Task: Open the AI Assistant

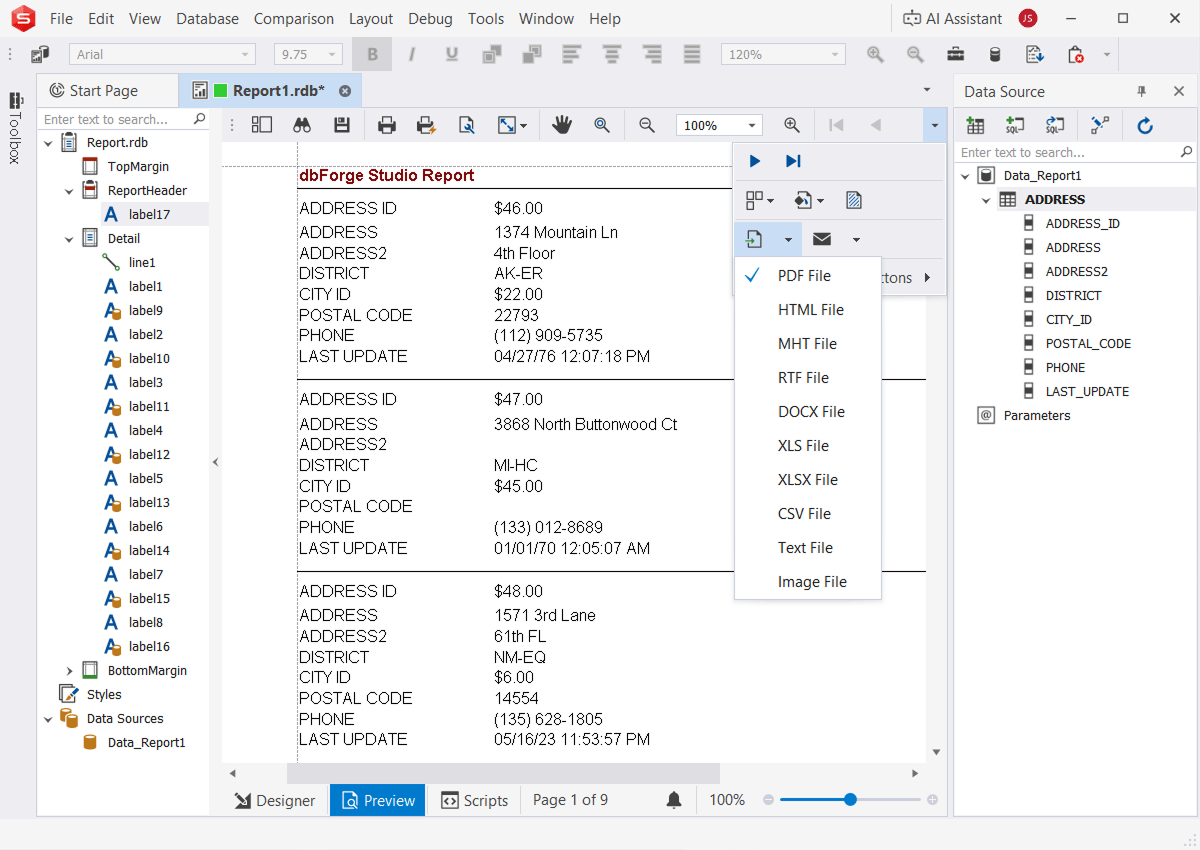Action: click(951, 18)
